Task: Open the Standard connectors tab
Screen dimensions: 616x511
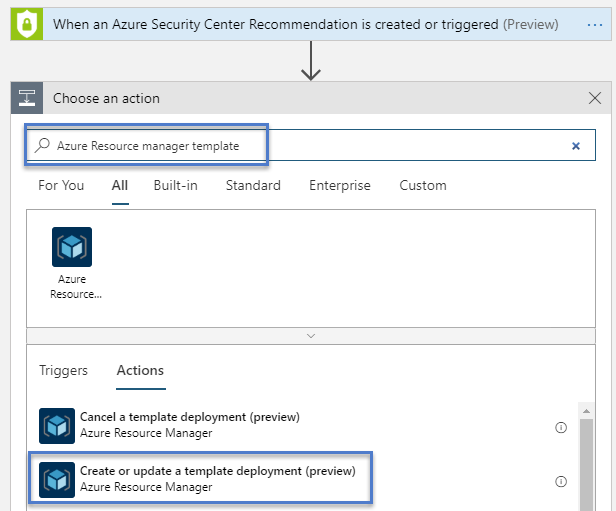Action: [253, 185]
